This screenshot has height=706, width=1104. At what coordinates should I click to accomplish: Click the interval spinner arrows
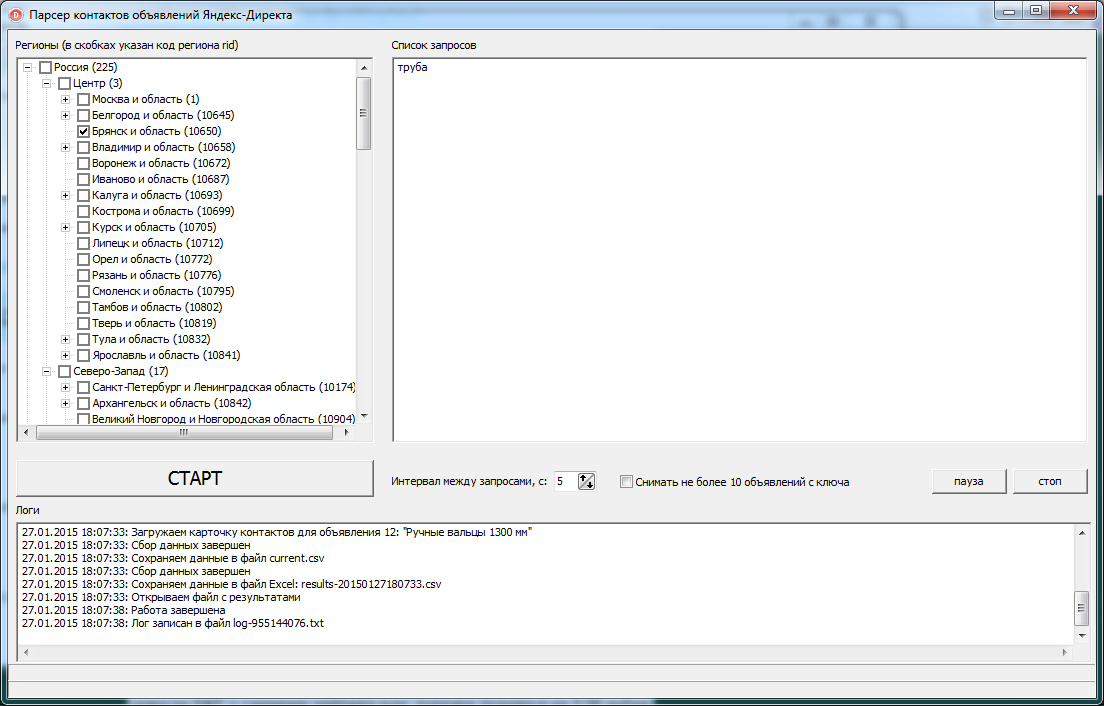pyautogui.click(x=586, y=481)
